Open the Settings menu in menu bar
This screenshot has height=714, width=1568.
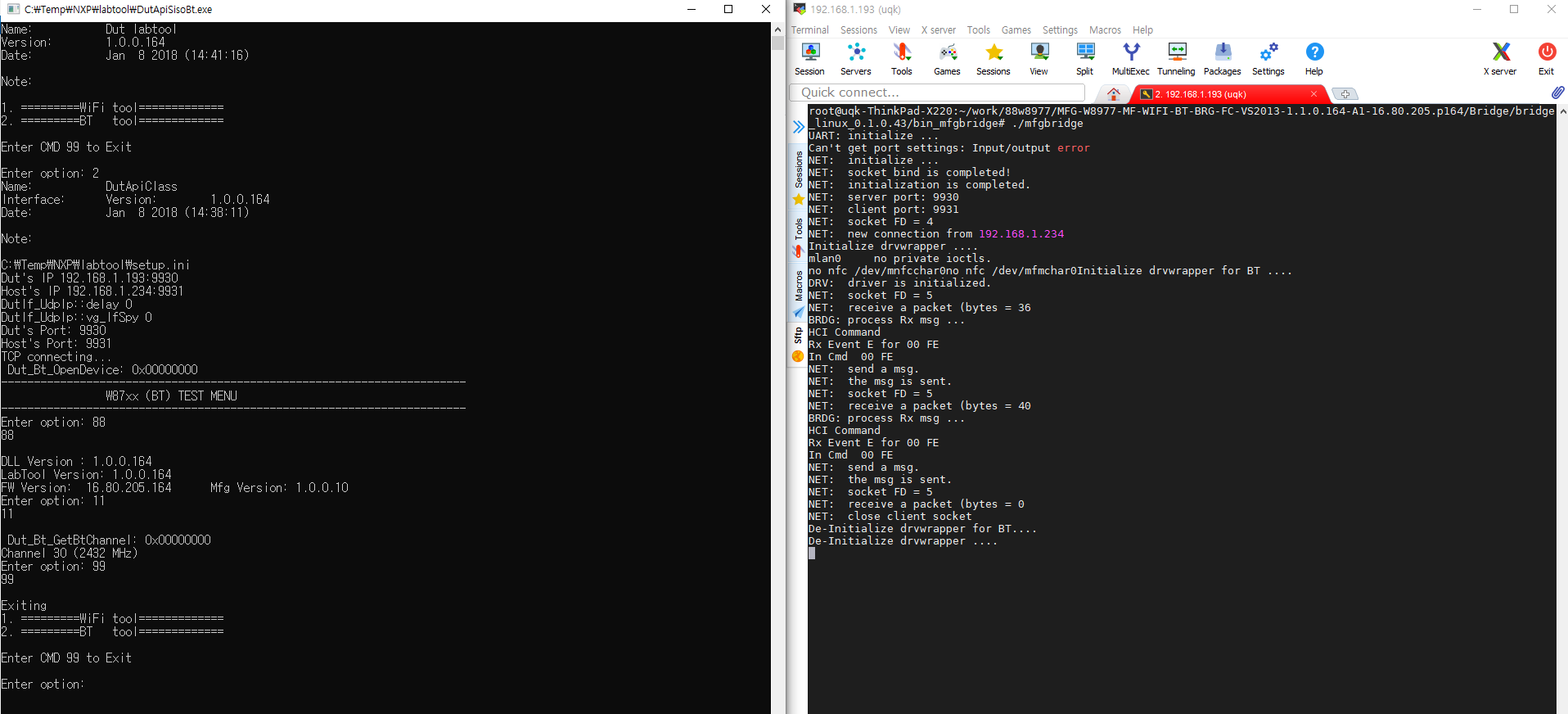[1060, 30]
